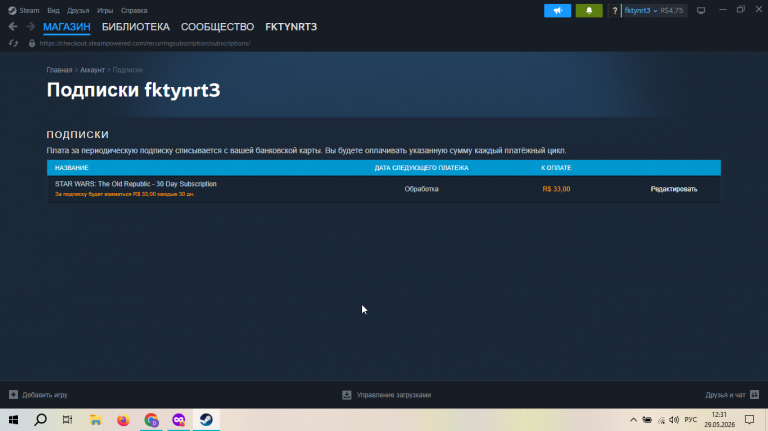Open the Steam menu
The width and height of the screenshot is (768, 431).
tap(24, 10)
